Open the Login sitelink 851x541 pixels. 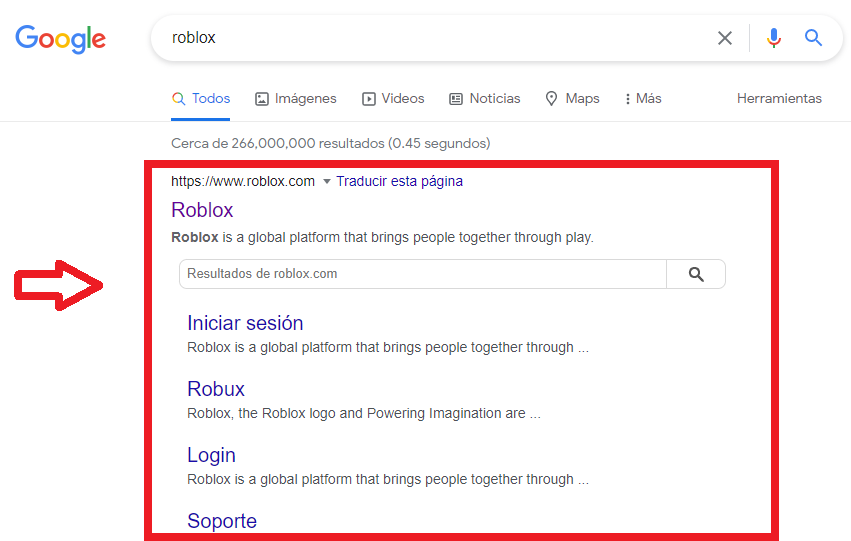pos(211,455)
